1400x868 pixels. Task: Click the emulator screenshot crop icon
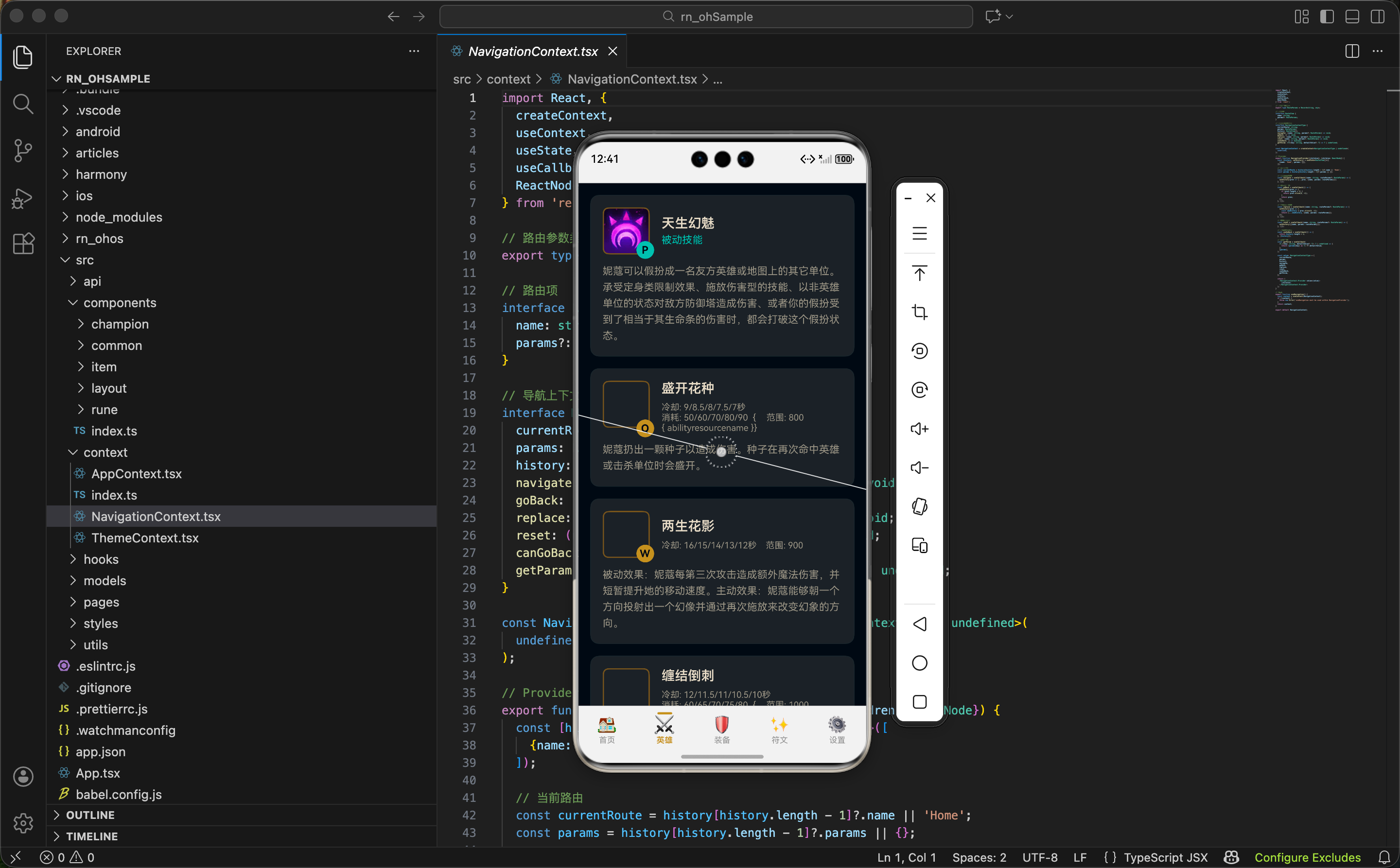click(x=919, y=312)
